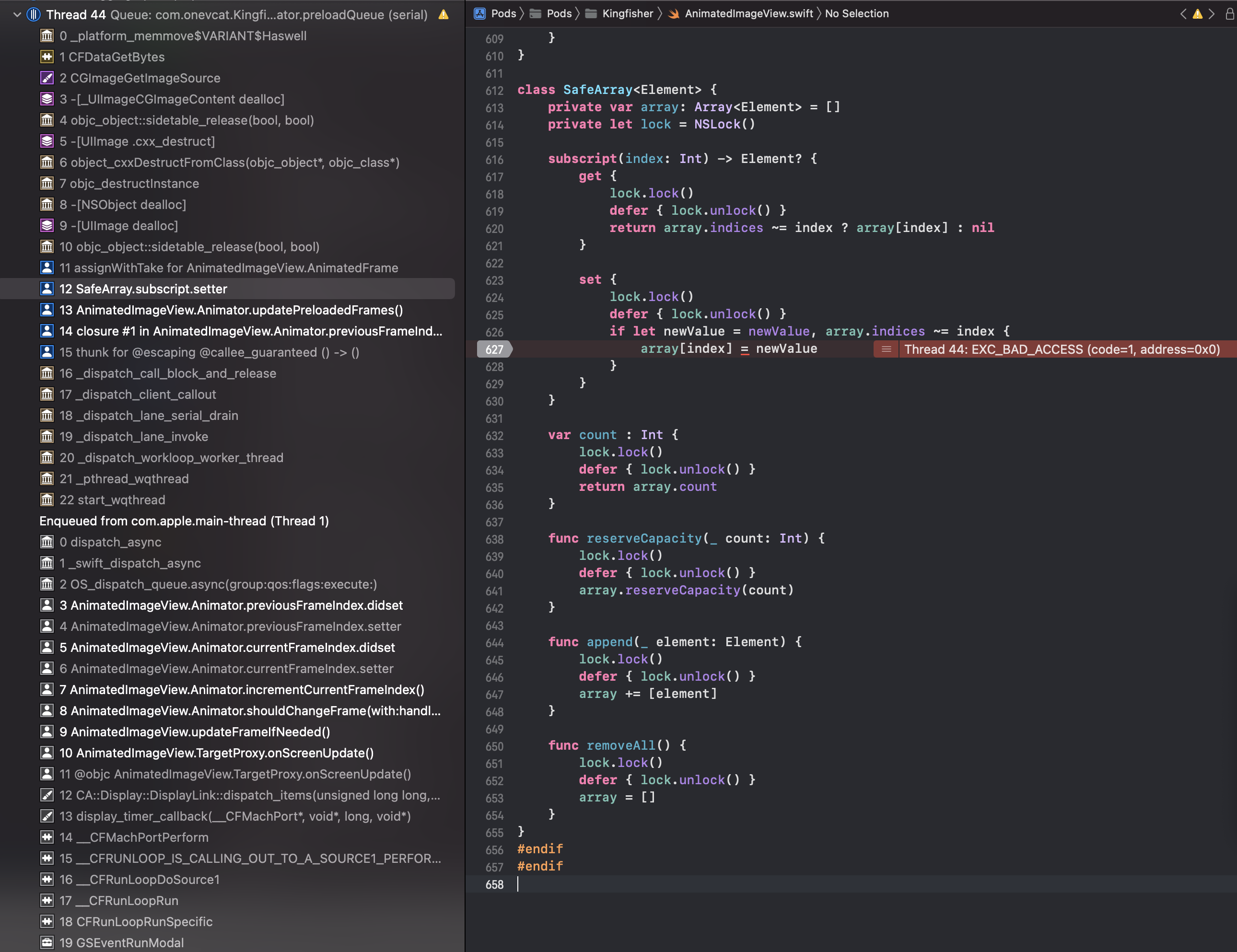1237x952 pixels.
Task: Click the warning triangle beside Thread 44
Action: [443, 15]
